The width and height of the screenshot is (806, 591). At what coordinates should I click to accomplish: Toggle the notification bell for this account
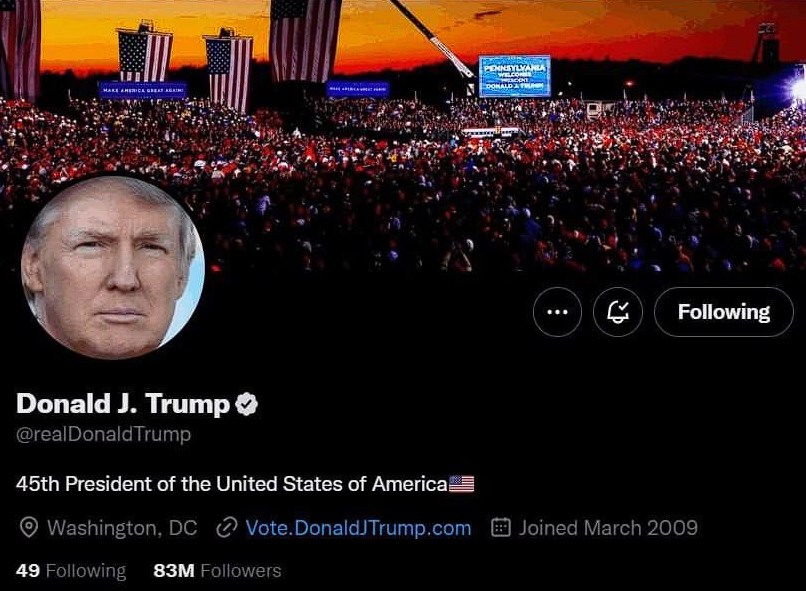click(x=617, y=312)
